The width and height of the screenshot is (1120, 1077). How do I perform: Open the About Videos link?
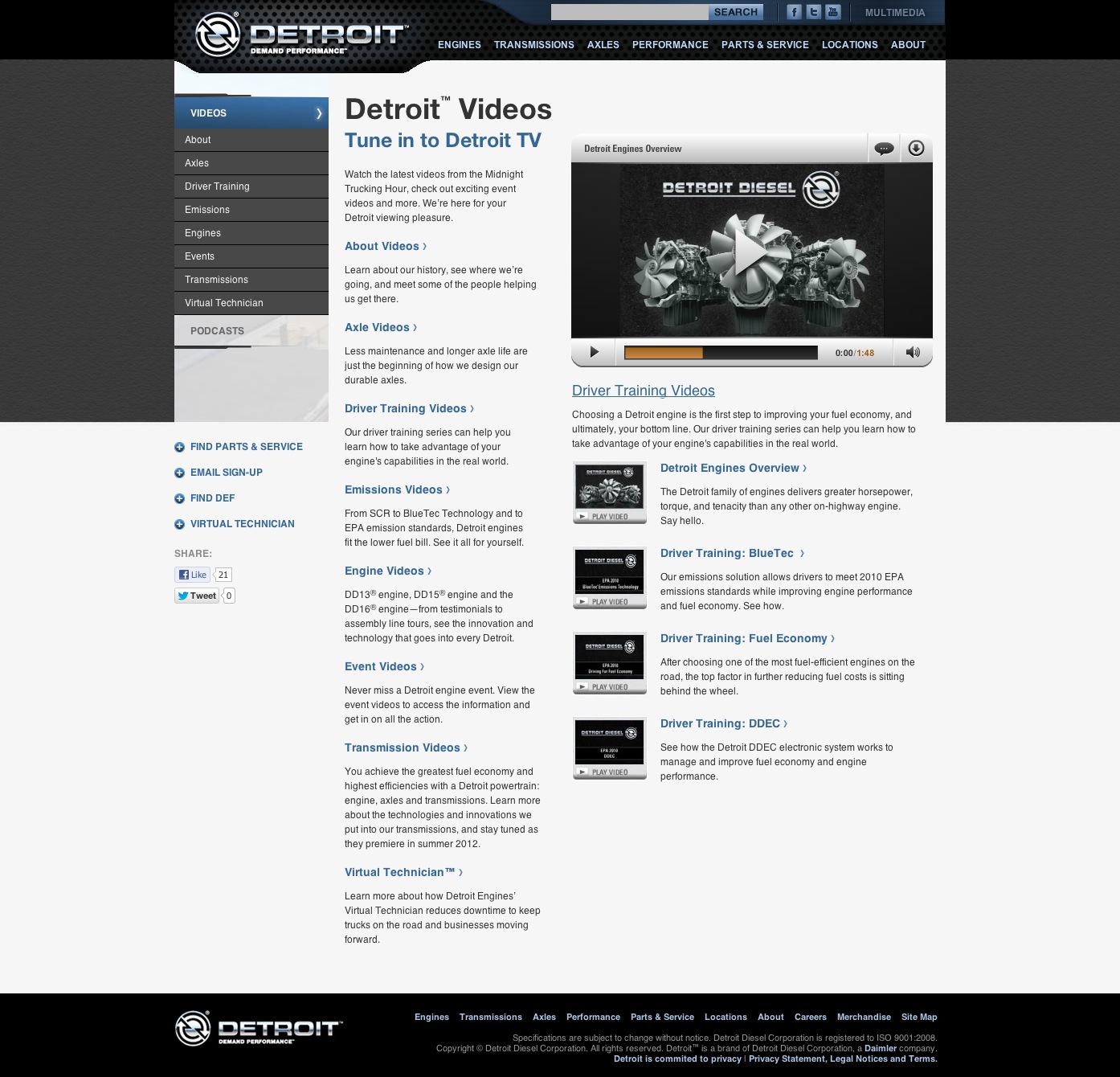(386, 246)
